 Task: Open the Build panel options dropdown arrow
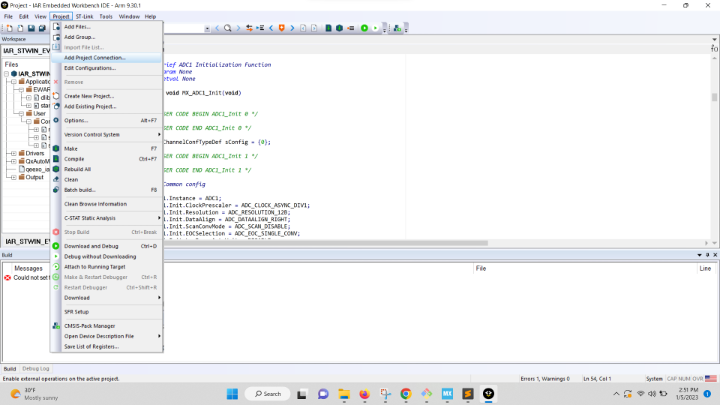(x=699, y=255)
